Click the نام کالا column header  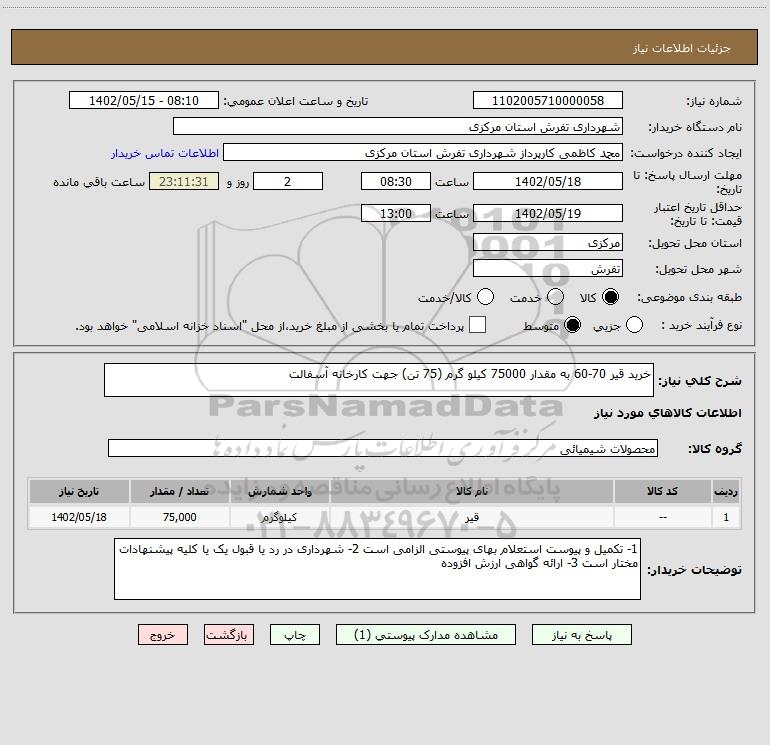pyautogui.click(x=471, y=492)
